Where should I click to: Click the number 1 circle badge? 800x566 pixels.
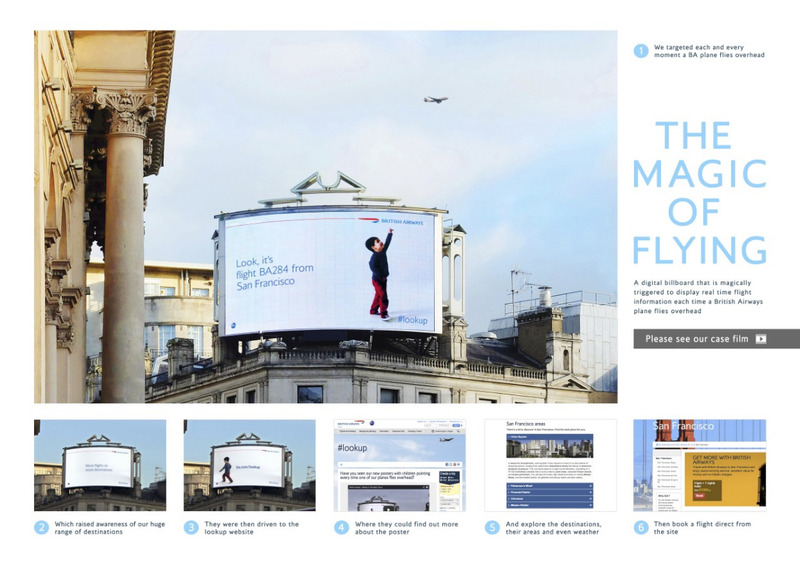tap(640, 50)
